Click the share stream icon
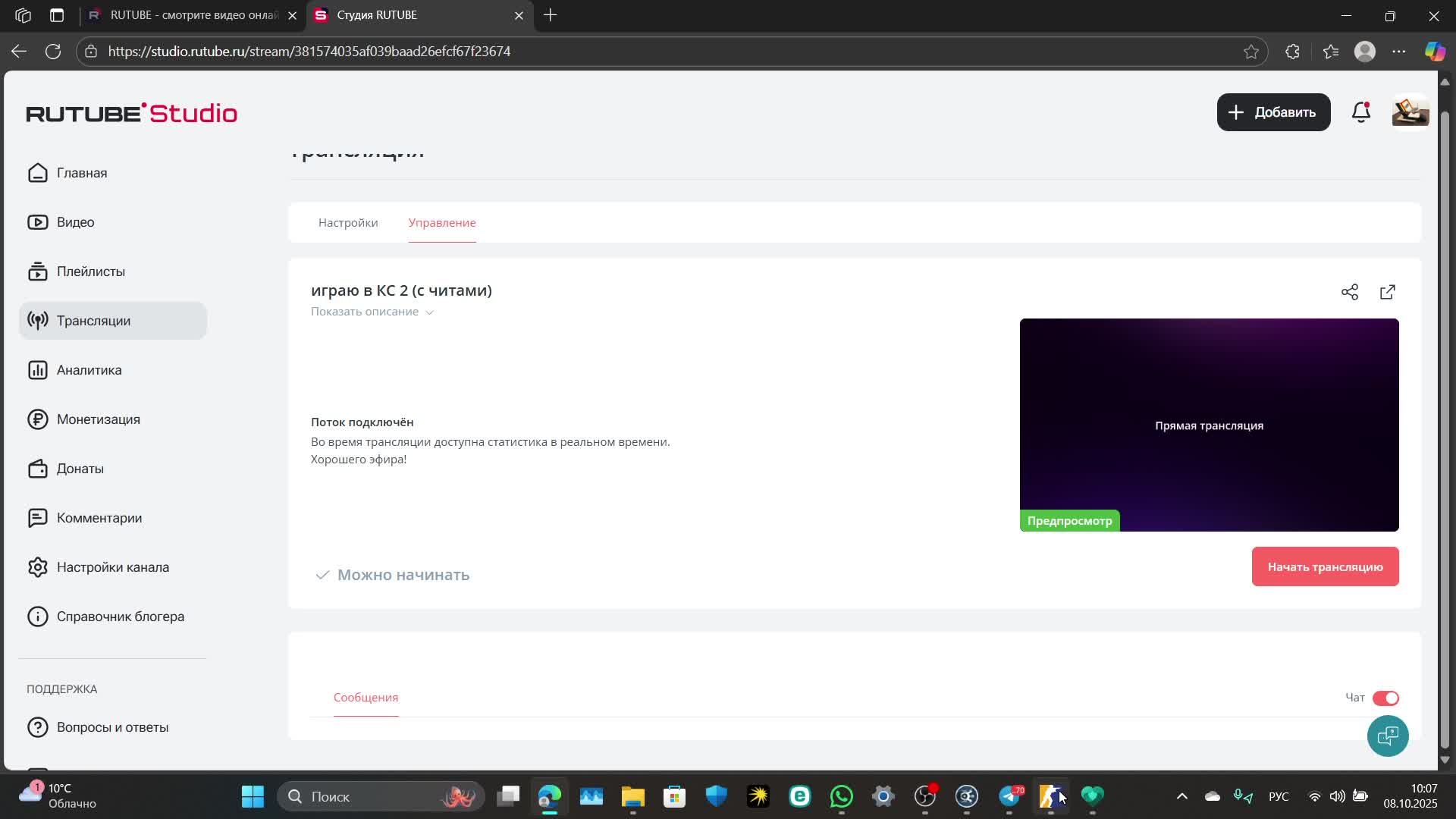Screen dimensions: 1456x819 [x=1349, y=292]
